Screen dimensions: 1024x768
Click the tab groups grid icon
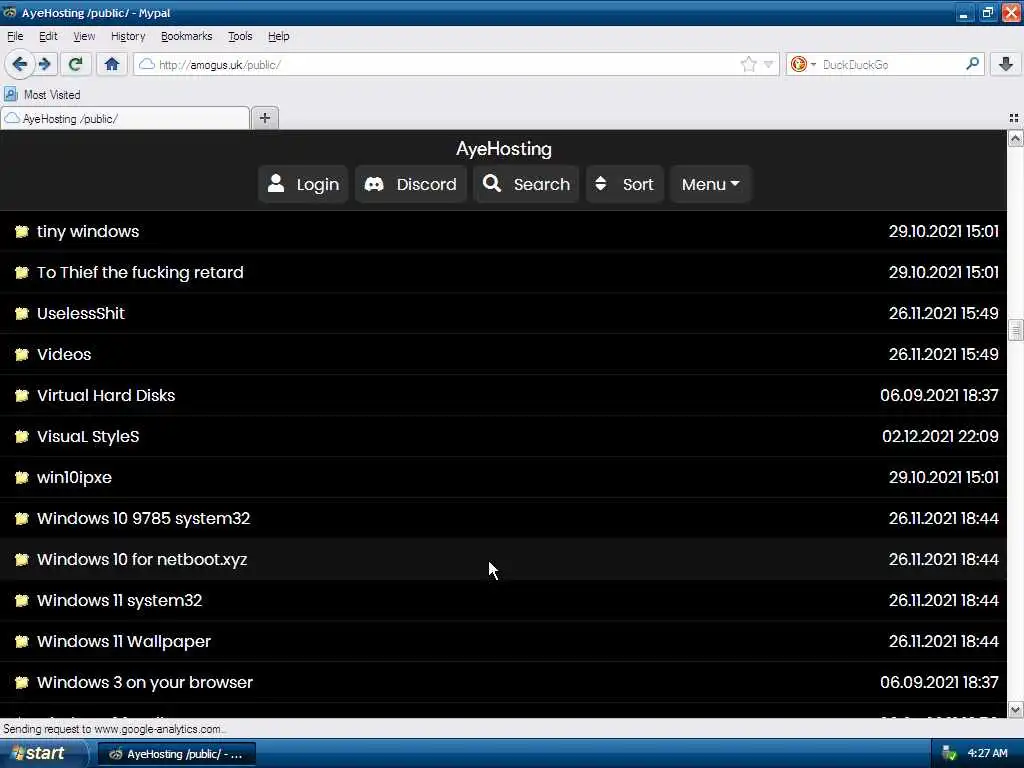1014,118
